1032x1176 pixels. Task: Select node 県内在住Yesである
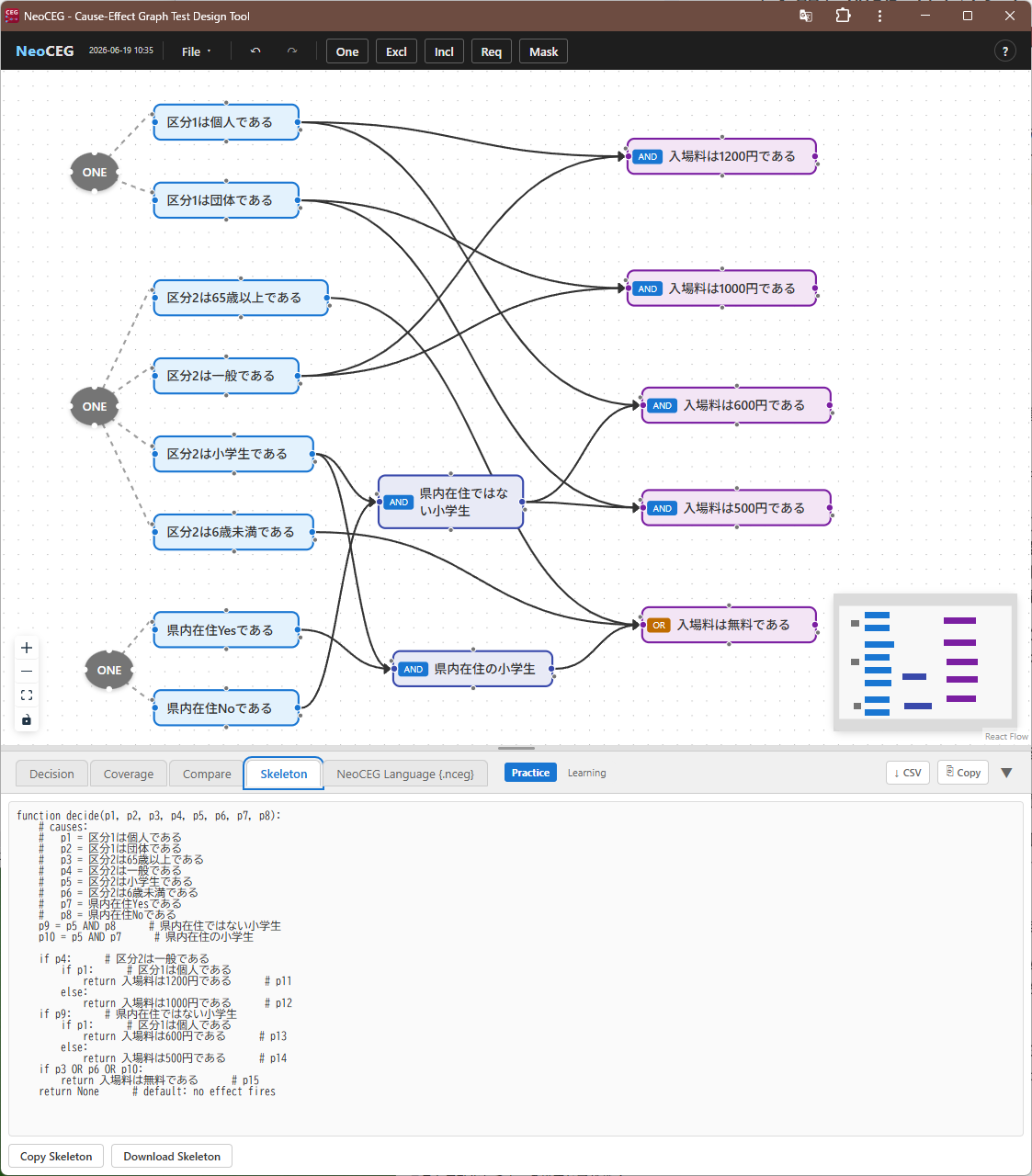pyautogui.click(x=226, y=630)
